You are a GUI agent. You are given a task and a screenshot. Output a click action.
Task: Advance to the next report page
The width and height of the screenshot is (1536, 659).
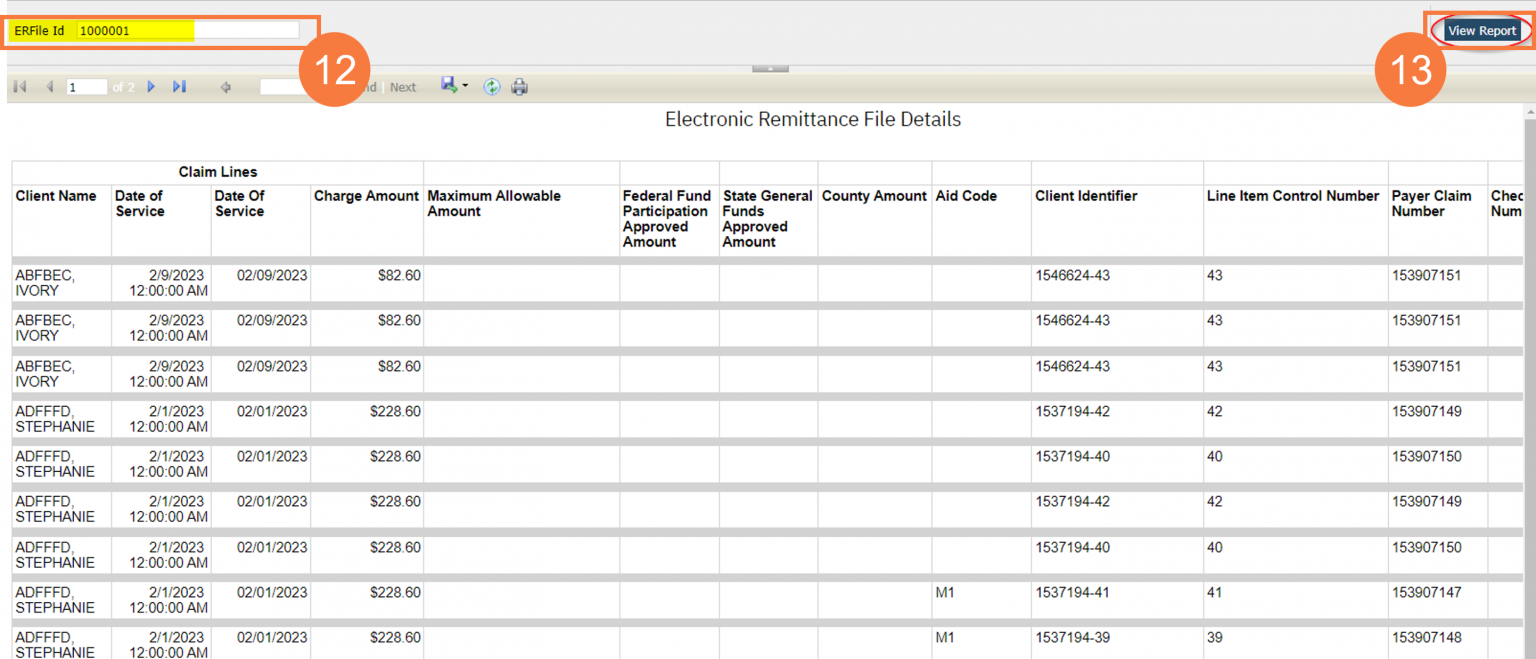coord(151,86)
